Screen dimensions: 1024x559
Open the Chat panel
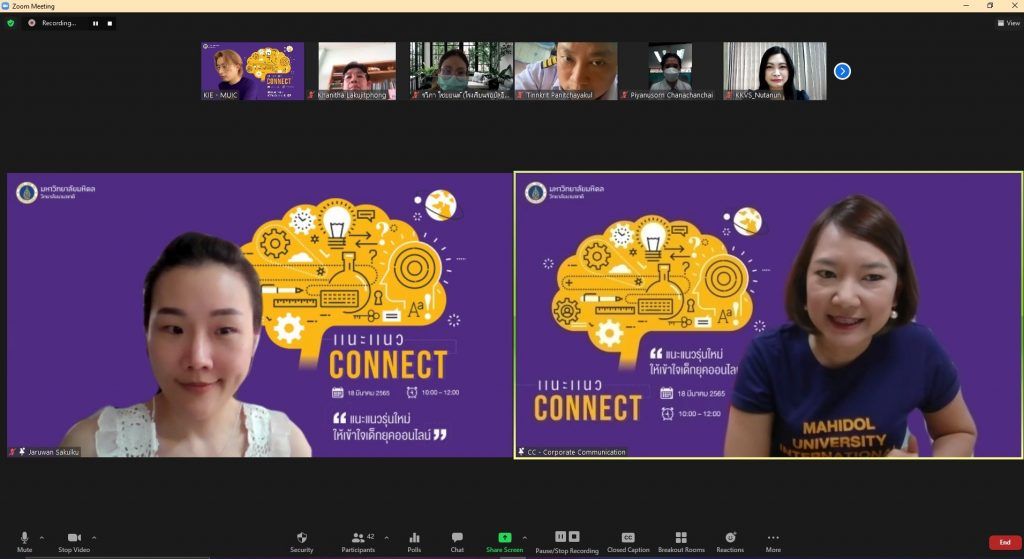coord(457,541)
